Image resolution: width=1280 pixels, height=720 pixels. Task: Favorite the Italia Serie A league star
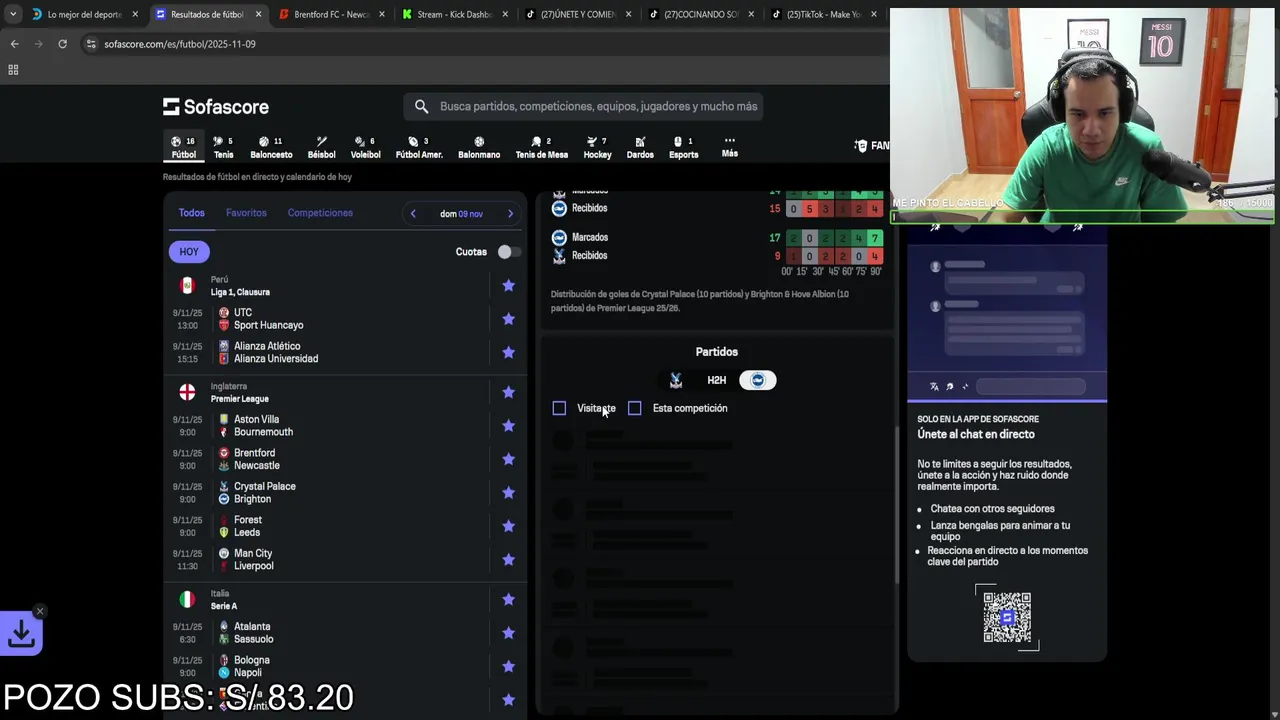pos(508,599)
